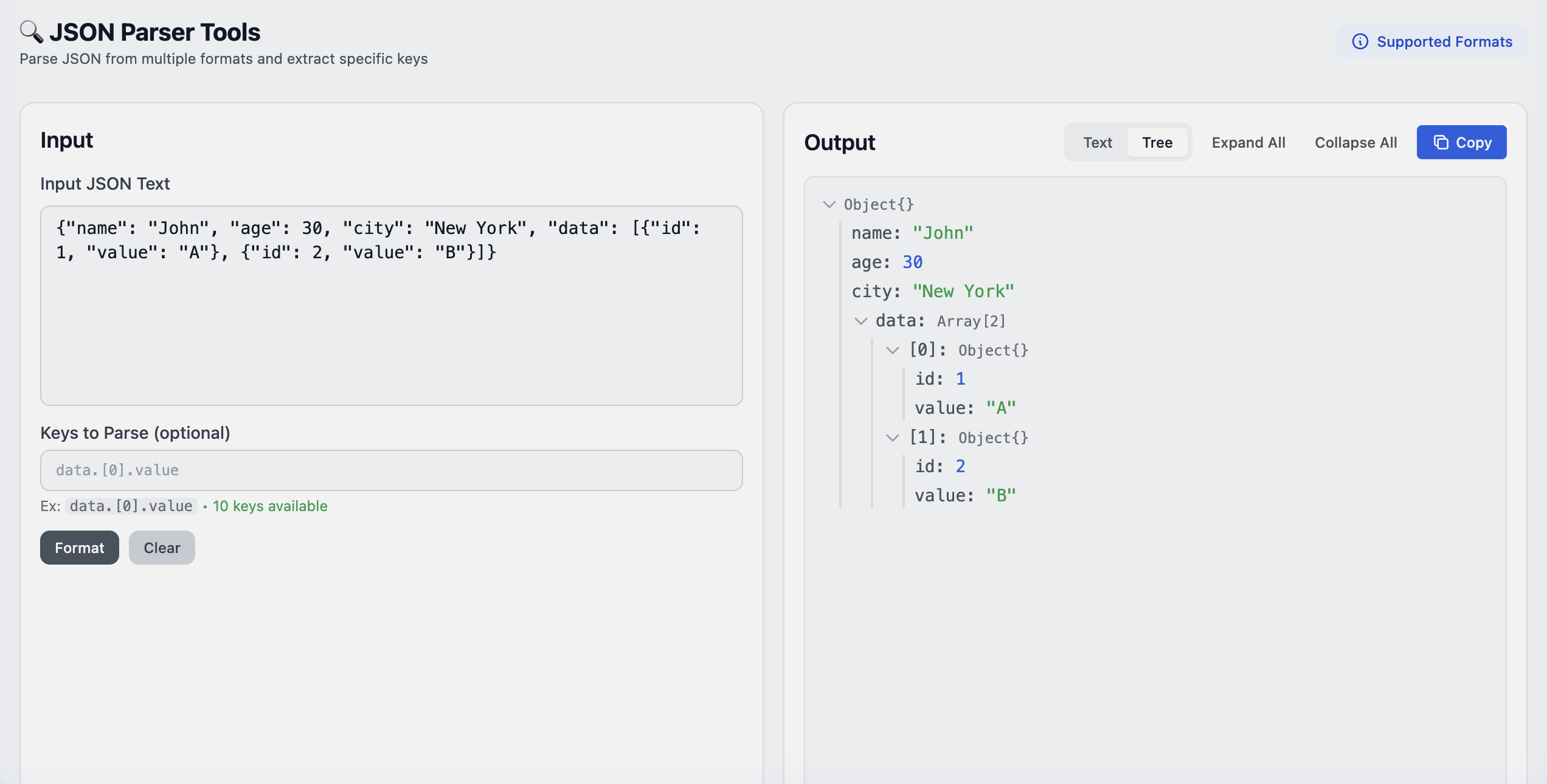Screen dimensions: 1547x784
Task: Collapse the root Object node chevron
Action: pos(829,204)
